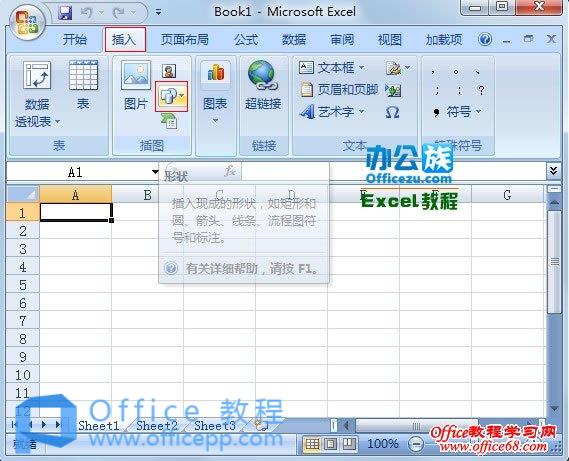Switch to the Sheet1 tab
The height and width of the screenshot is (461, 569).
pyautogui.click(x=99, y=425)
